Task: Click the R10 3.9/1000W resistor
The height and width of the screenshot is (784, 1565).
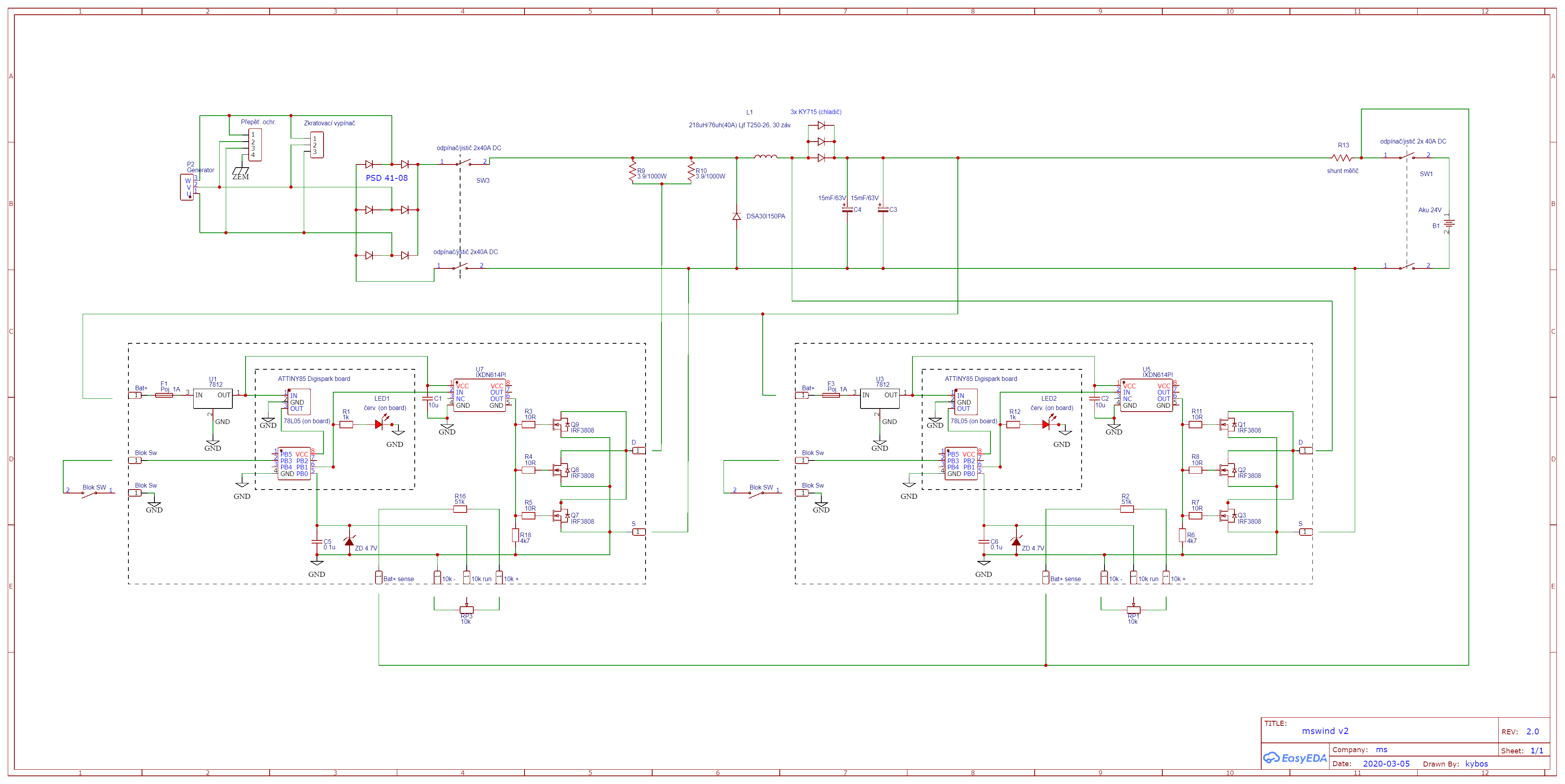Action: point(691,171)
